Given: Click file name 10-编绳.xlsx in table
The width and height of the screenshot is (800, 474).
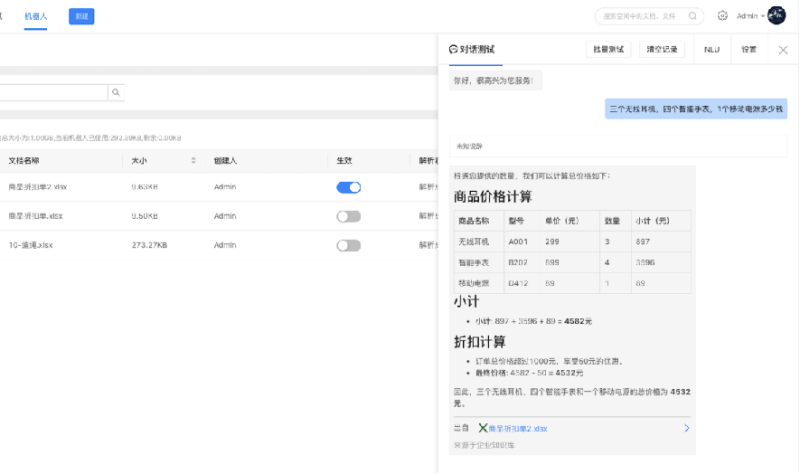Looking at the screenshot, I should click(31, 245).
